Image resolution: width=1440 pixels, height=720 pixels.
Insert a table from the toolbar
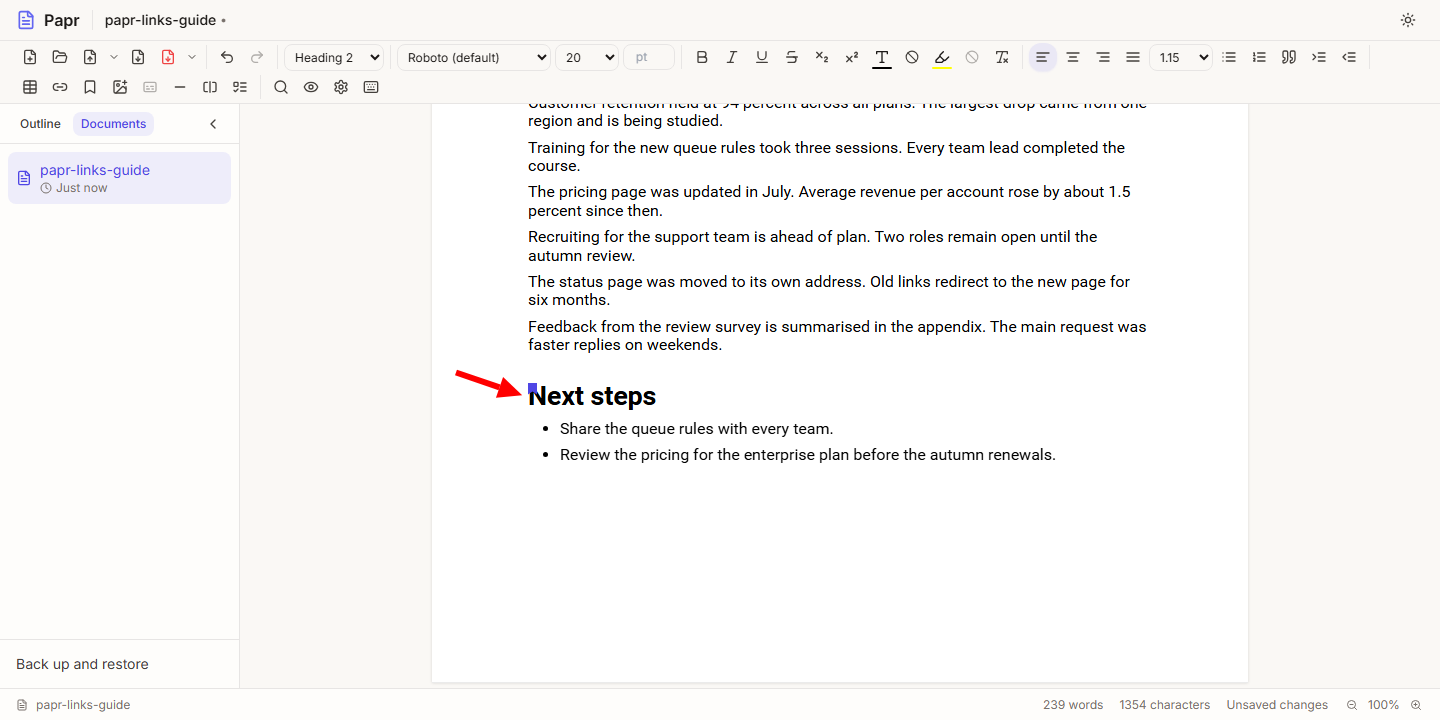tap(30, 87)
